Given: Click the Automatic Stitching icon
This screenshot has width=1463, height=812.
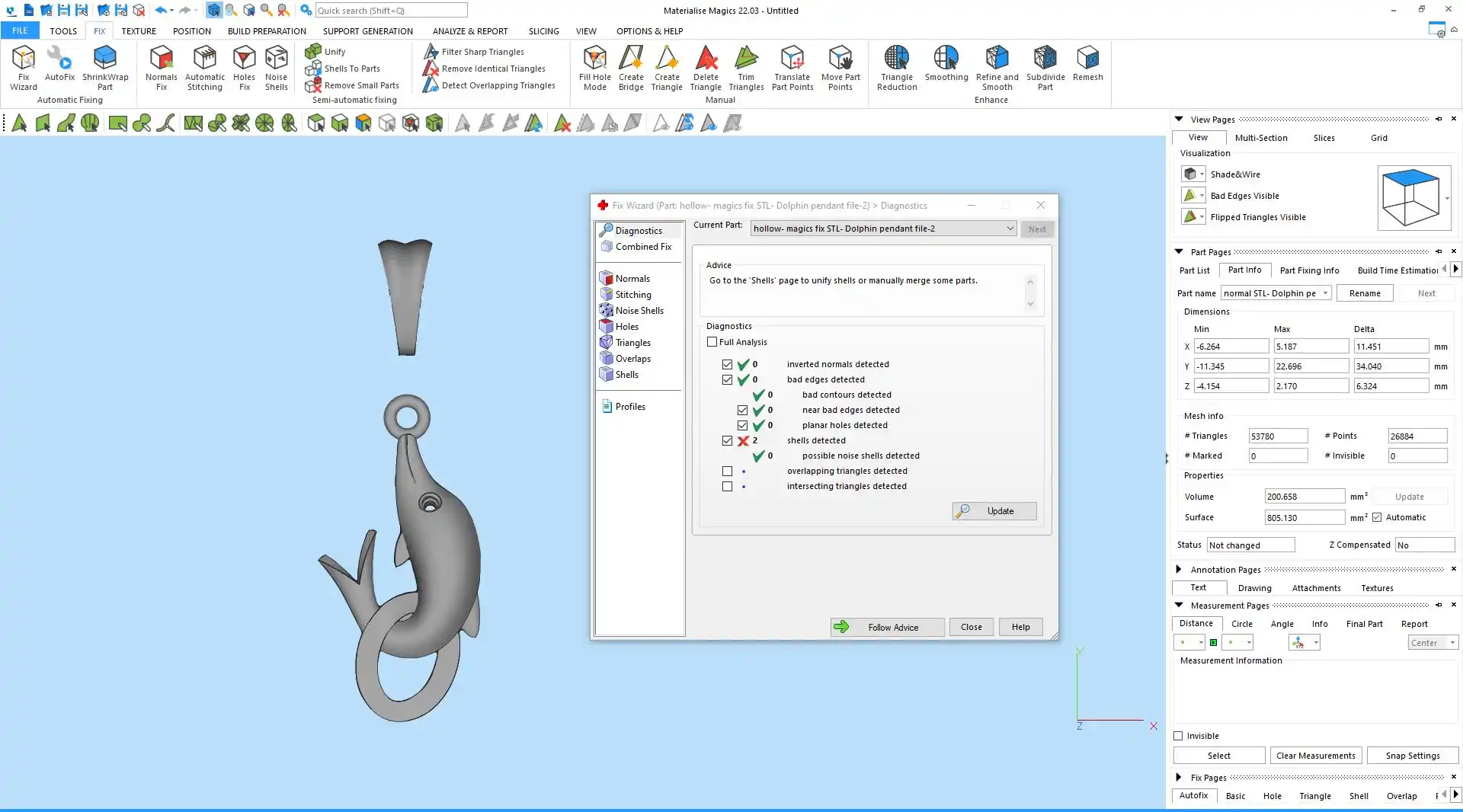Looking at the screenshot, I should pyautogui.click(x=205, y=67).
